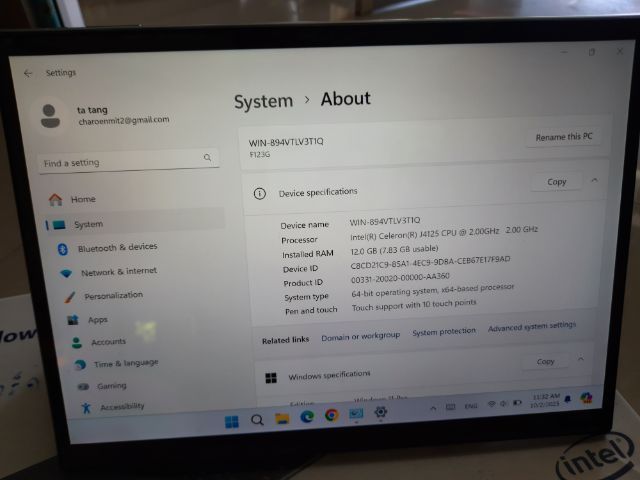This screenshot has height=480, width=640.
Task: Open the Accounts settings page
Action: pyautogui.click(x=108, y=341)
